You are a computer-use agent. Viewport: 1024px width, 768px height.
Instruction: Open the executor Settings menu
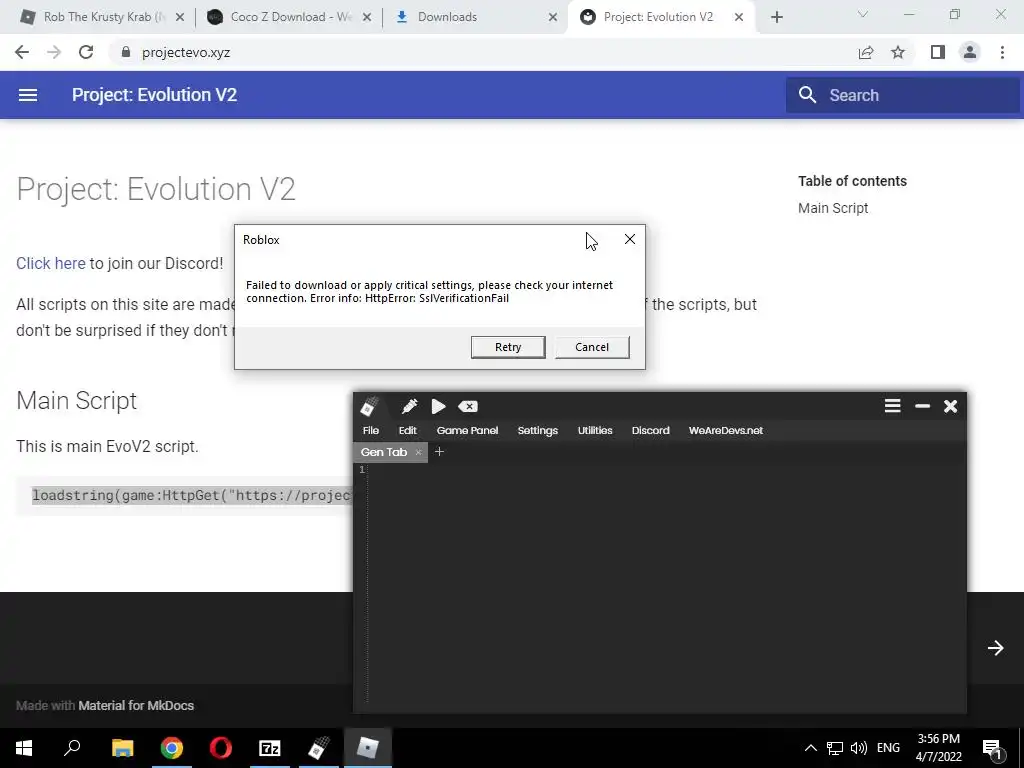(537, 430)
